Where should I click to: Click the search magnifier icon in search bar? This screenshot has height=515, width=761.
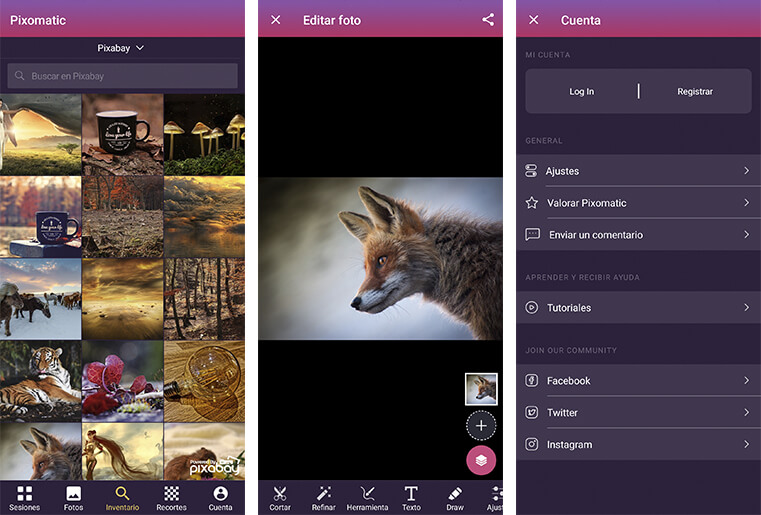tap(19, 76)
